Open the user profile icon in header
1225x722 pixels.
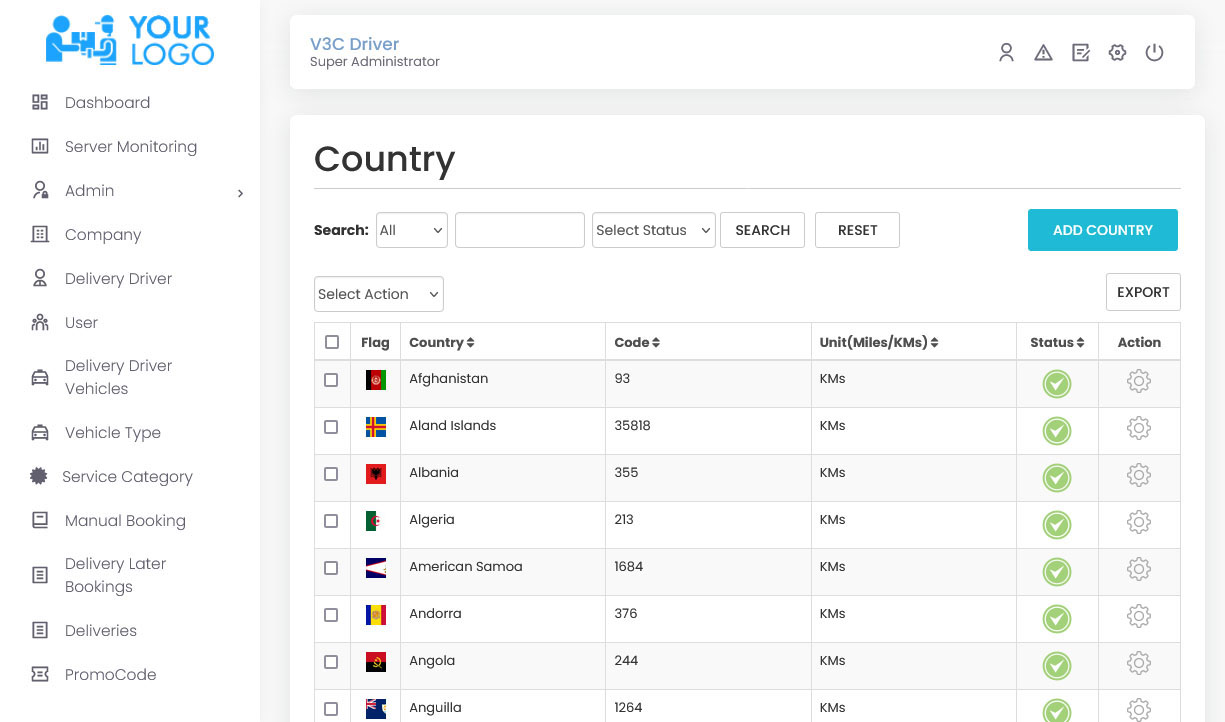1006,52
